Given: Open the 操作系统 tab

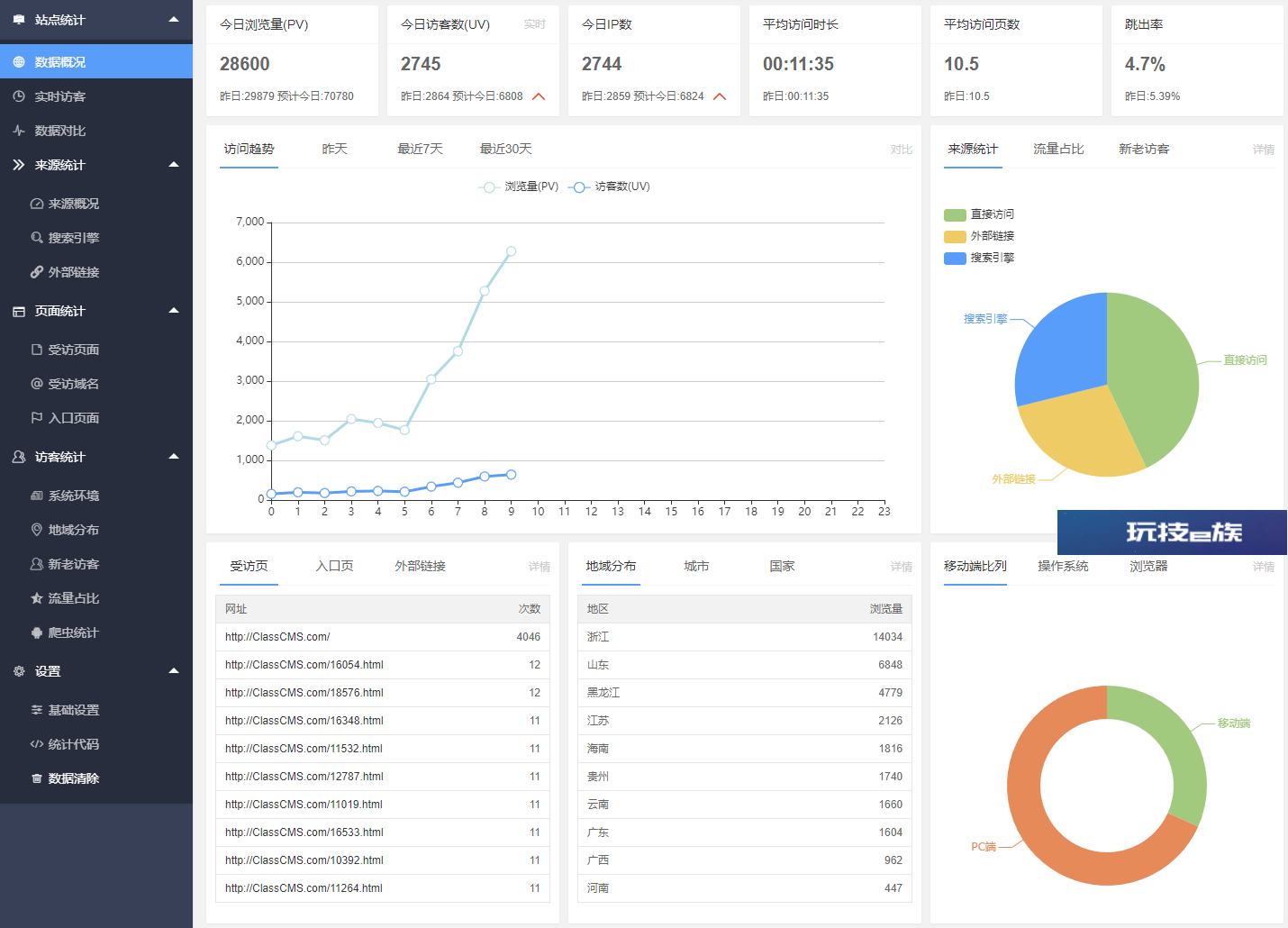Looking at the screenshot, I should [1063, 566].
